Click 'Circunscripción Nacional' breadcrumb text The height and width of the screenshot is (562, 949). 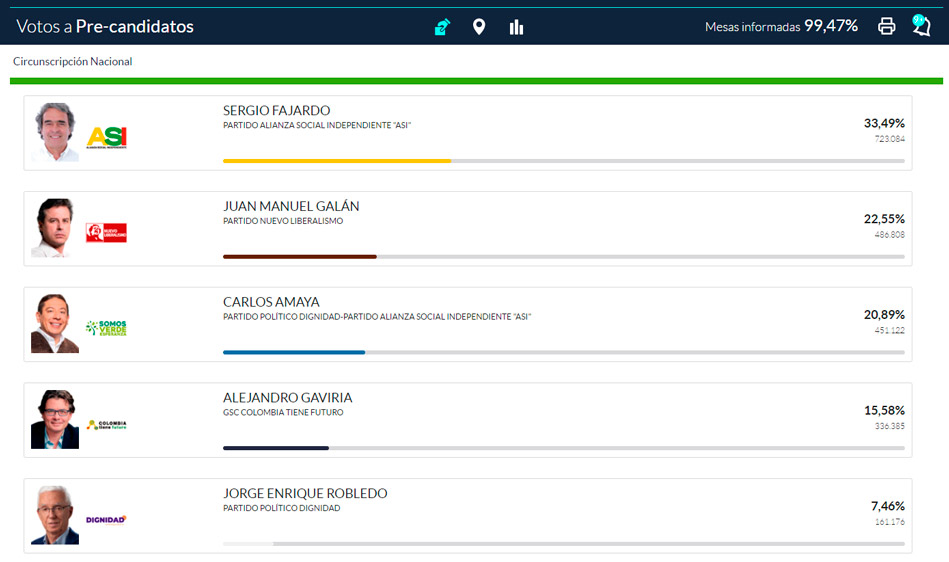[73, 61]
